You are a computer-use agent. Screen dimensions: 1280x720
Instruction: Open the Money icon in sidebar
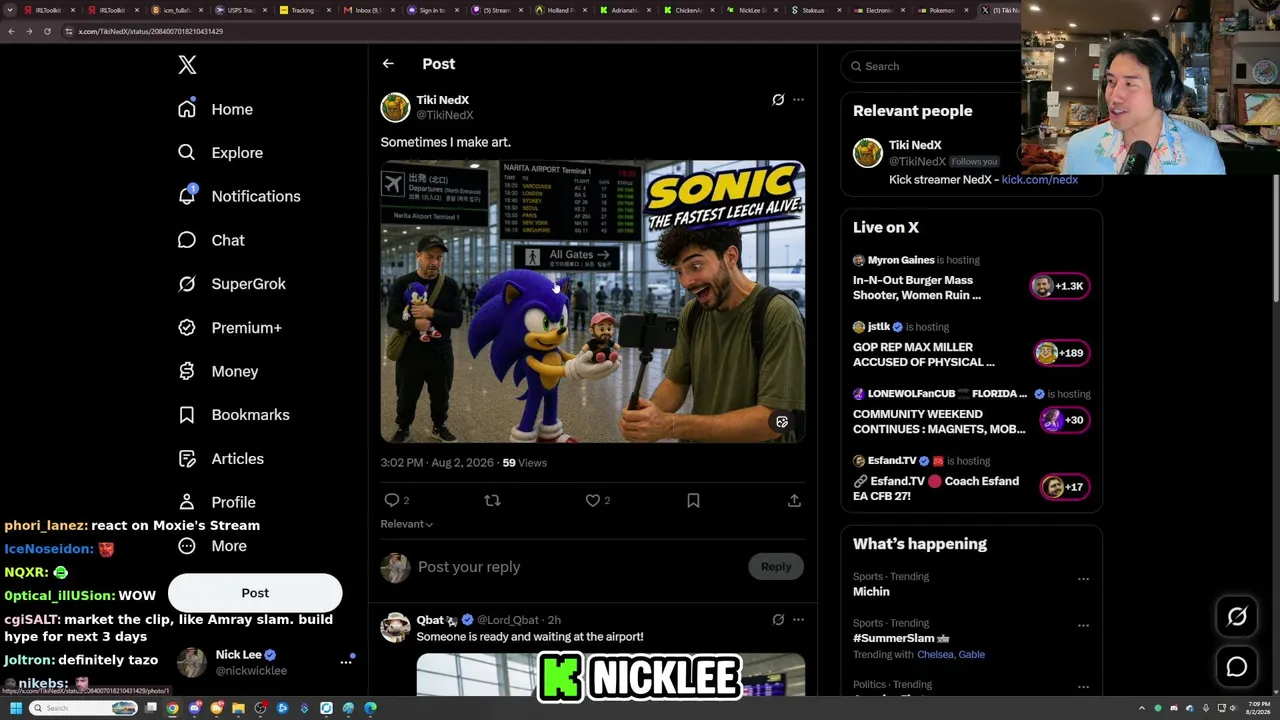pyautogui.click(x=187, y=371)
